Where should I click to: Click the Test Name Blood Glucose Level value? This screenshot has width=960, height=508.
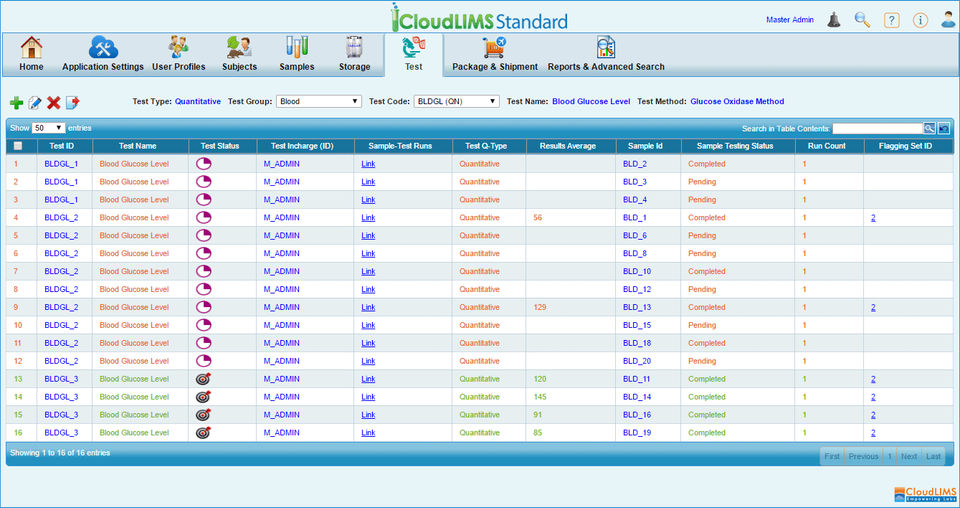591,102
